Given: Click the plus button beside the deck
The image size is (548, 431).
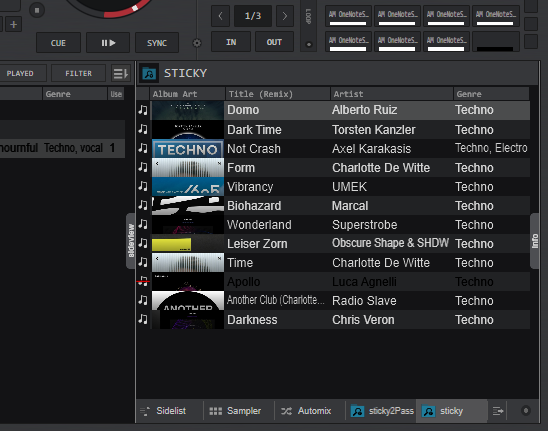Looking at the screenshot, I should pyautogui.click(x=13, y=24).
